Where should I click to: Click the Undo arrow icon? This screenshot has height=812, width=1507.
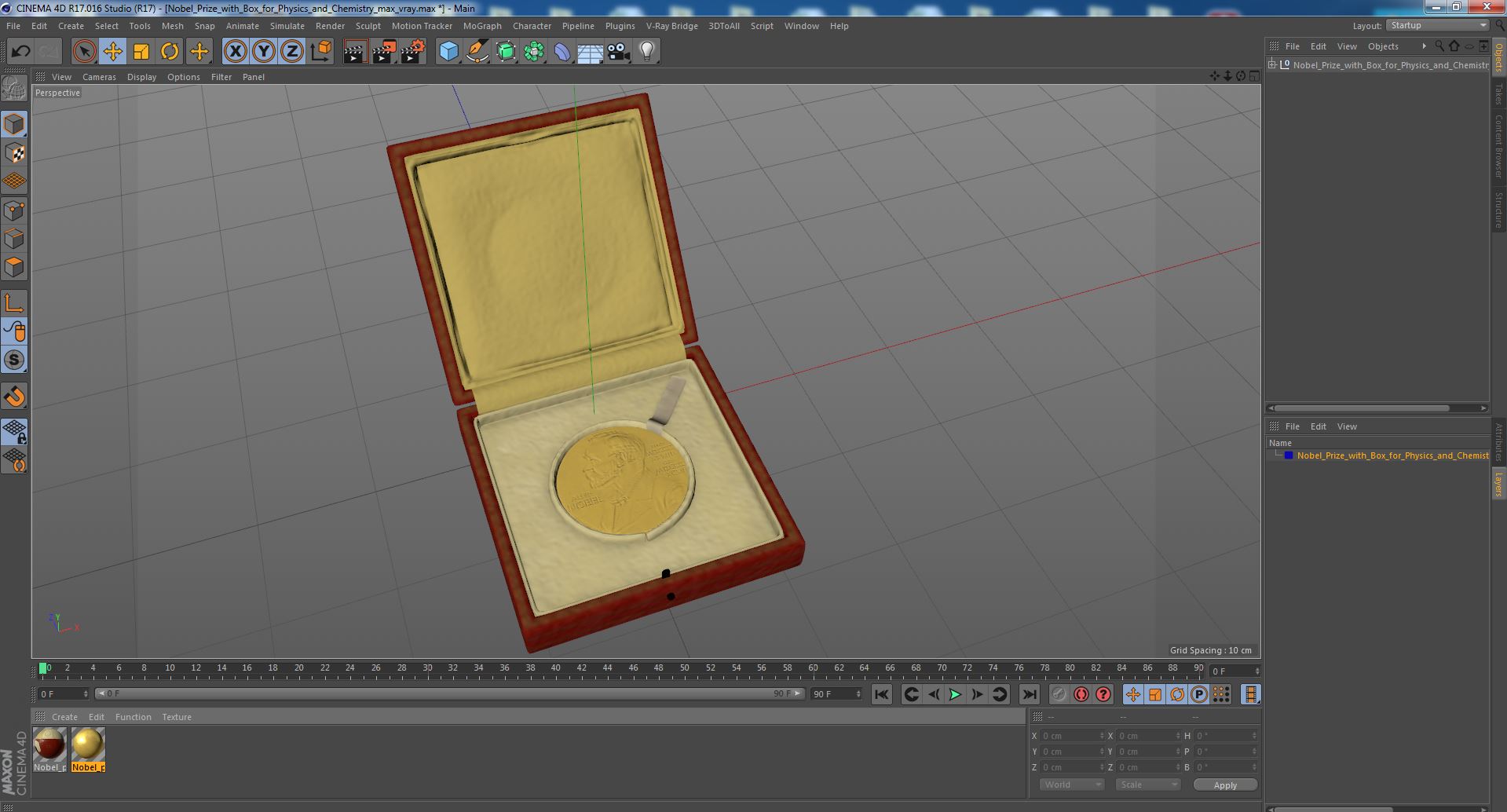pos(20,52)
